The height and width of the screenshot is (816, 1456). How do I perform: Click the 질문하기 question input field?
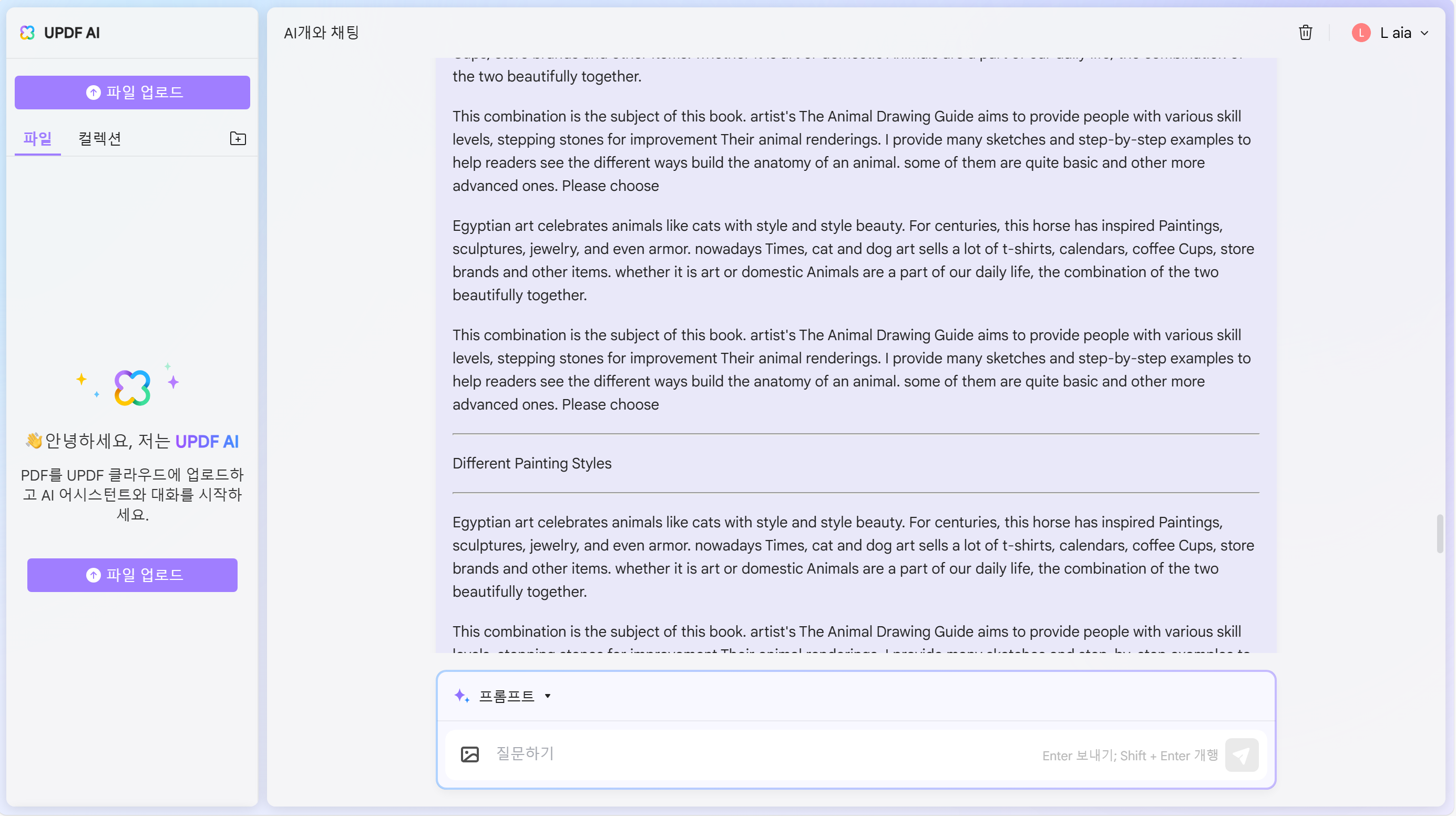click(766, 754)
